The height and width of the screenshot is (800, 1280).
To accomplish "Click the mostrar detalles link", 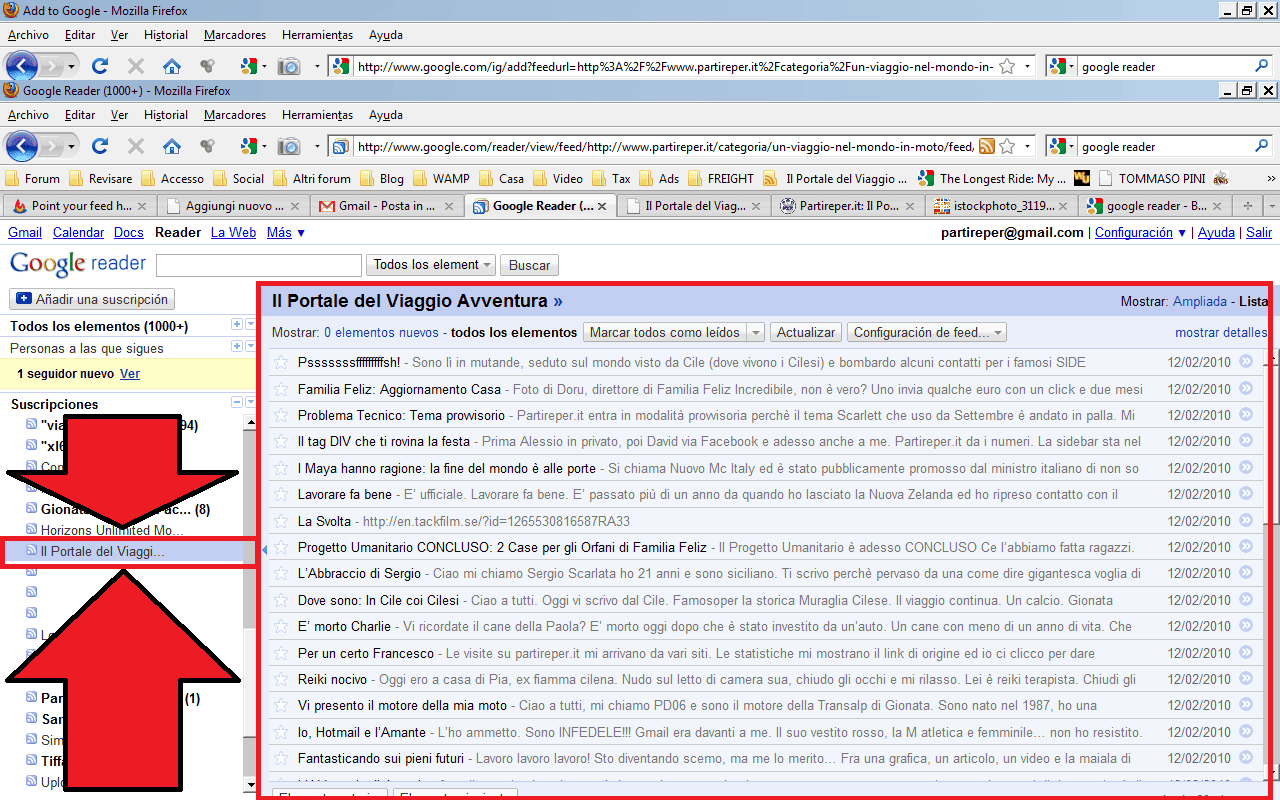I will pyautogui.click(x=1221, y=333).
